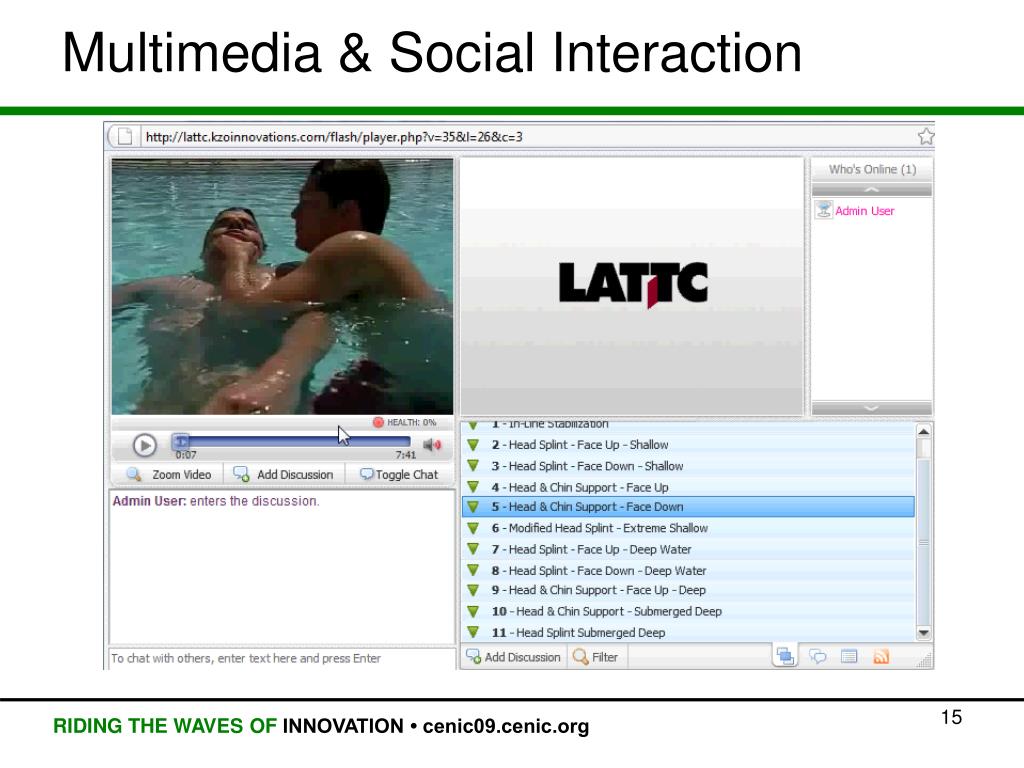Open the Filter tool
Screen dimensions: 1024x768
pyautogui.click(x=595, y=657)
